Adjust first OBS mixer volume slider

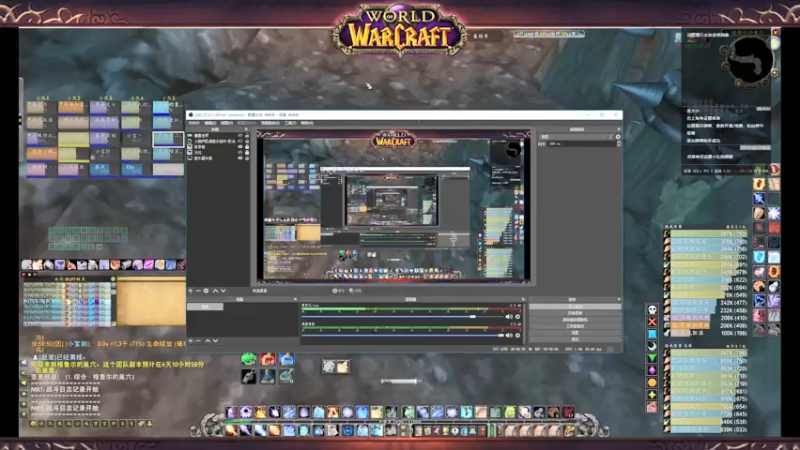[x=403, y=317]
